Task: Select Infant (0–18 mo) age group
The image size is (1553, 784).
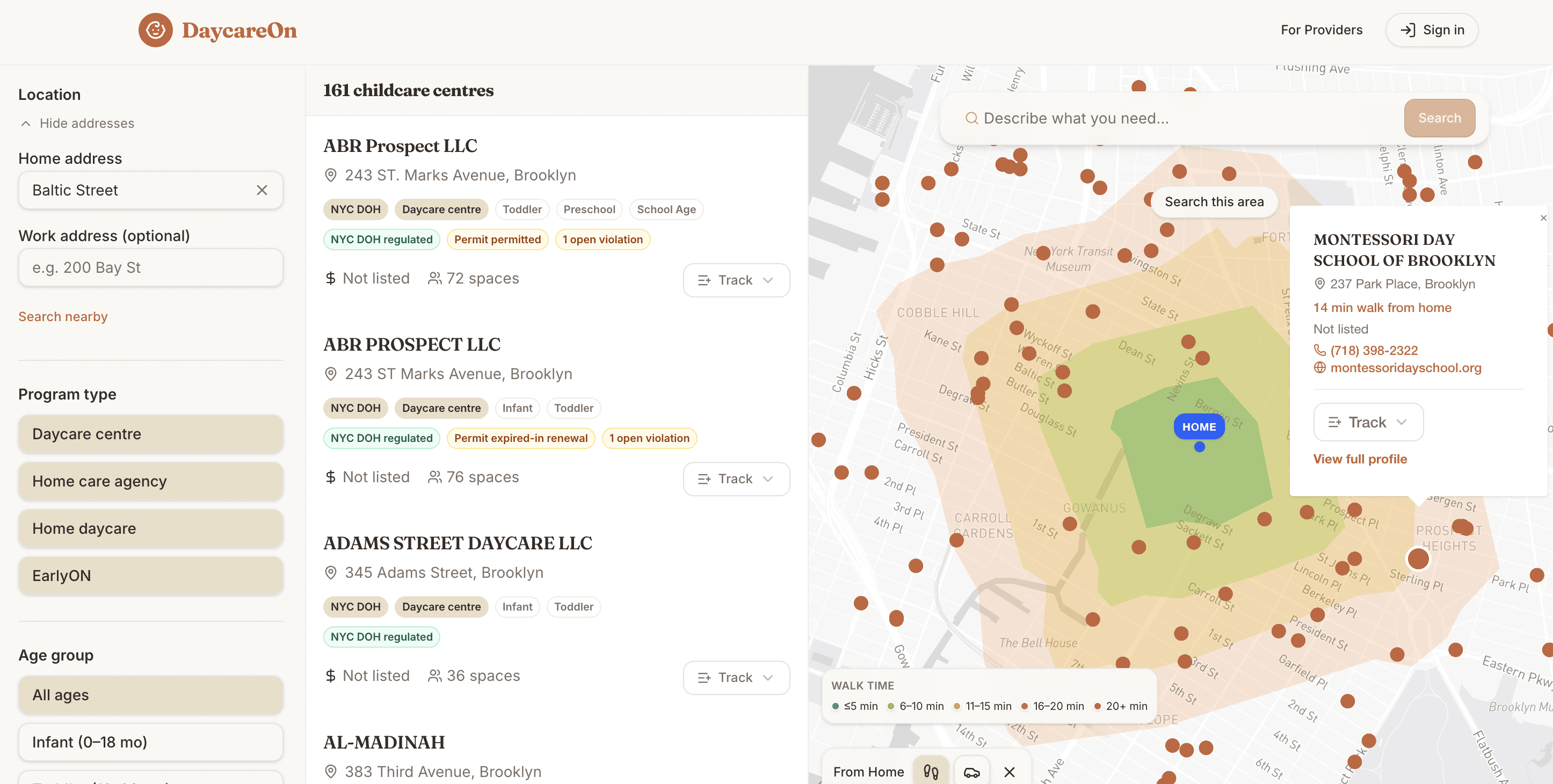Action: (x=151, y=742)
